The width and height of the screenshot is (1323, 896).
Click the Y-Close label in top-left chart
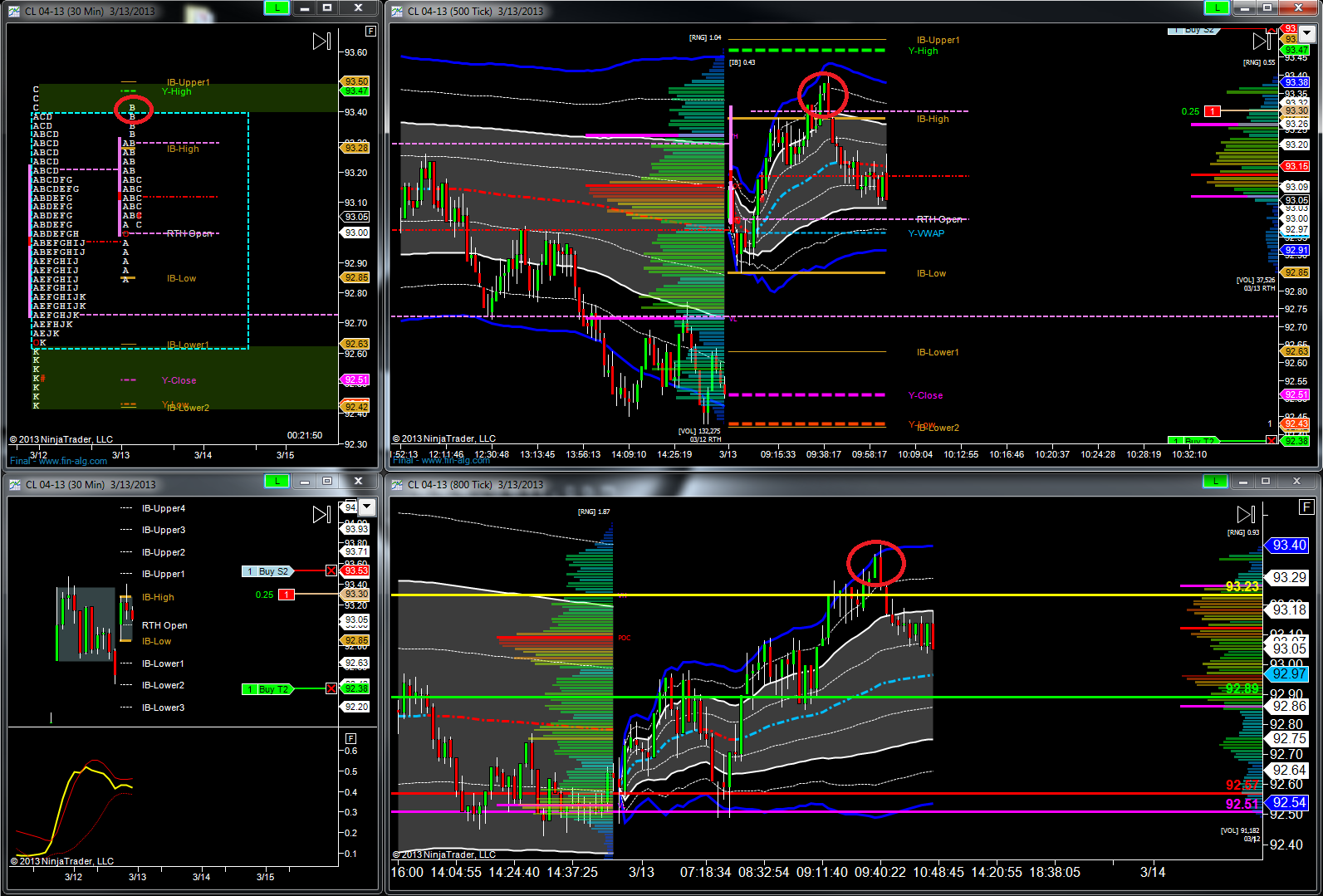(179, 380)
